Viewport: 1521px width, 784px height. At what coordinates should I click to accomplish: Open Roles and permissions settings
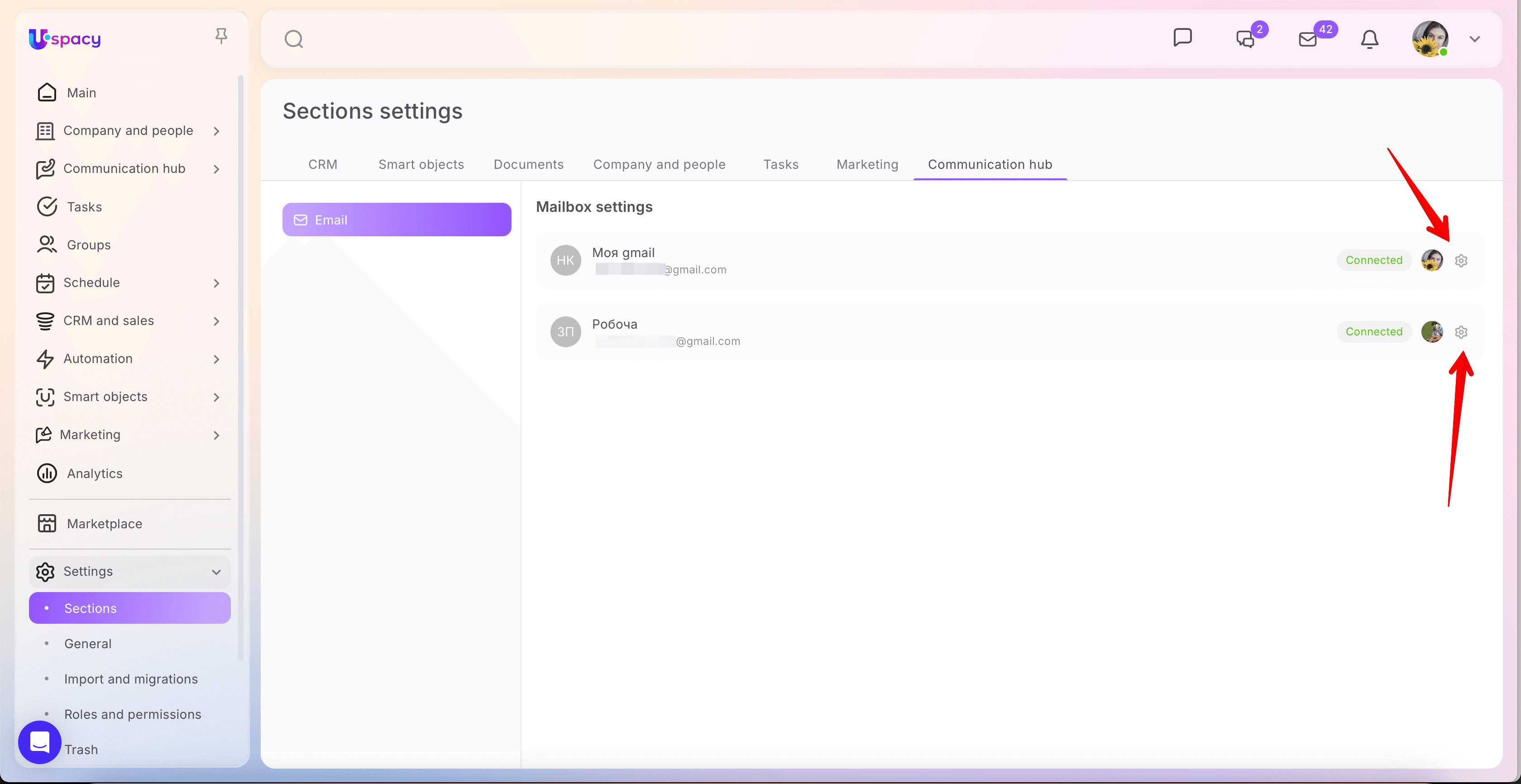coord(133,714)
